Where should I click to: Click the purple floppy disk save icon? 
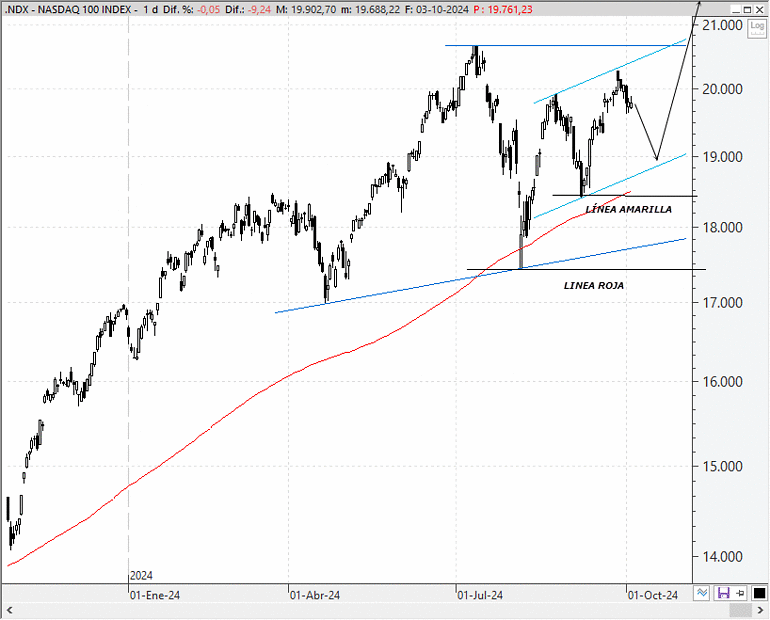[x=723, y=593]
